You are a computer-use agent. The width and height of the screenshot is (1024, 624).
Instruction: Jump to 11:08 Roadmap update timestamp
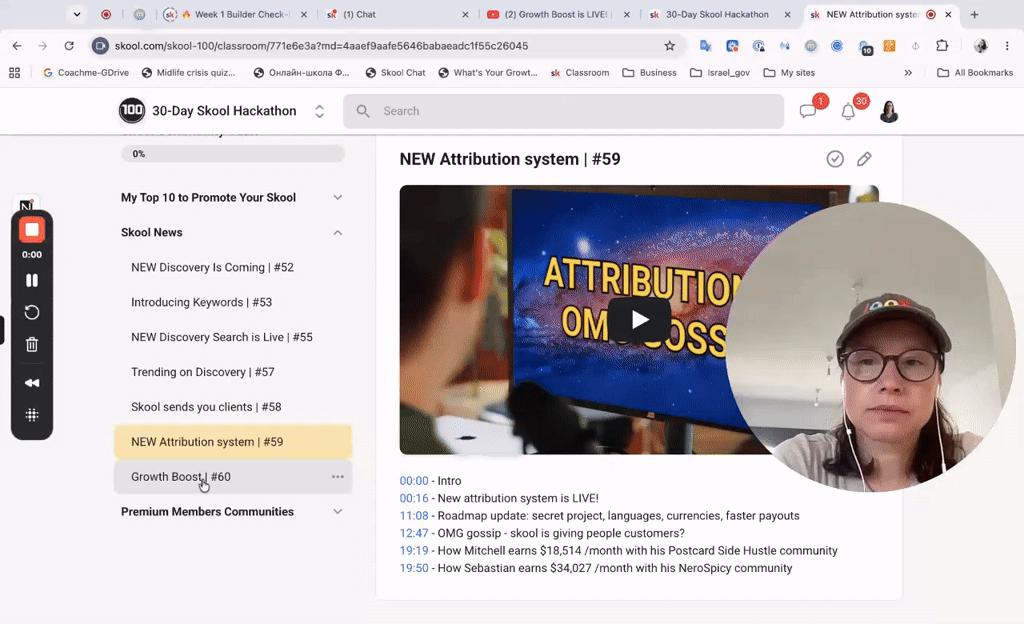(413, 516)
